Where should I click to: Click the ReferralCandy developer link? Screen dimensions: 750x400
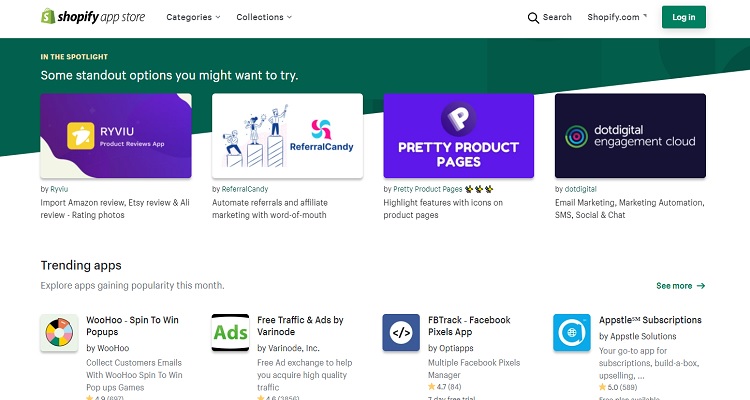[x=245, y=189]
